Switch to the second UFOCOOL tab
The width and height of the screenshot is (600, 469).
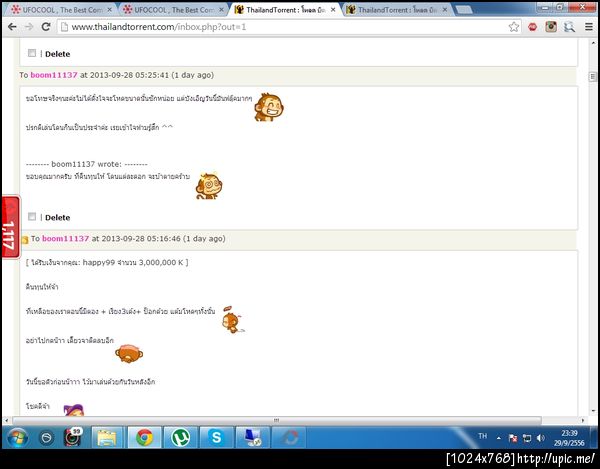(170, 10)
